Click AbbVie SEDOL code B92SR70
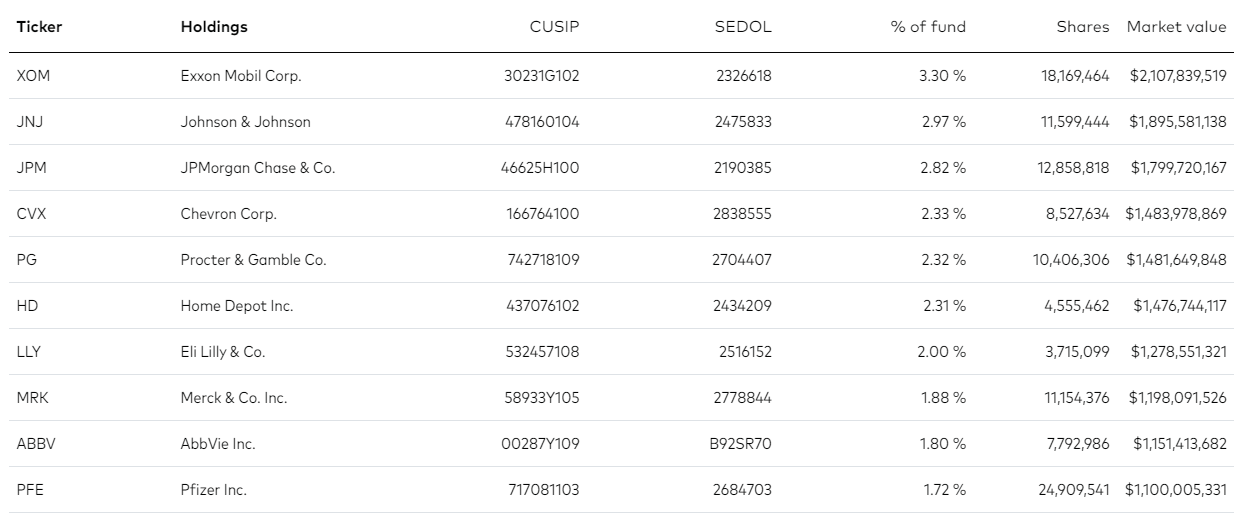Screen dimensions: 1247x523 (741, 444)
